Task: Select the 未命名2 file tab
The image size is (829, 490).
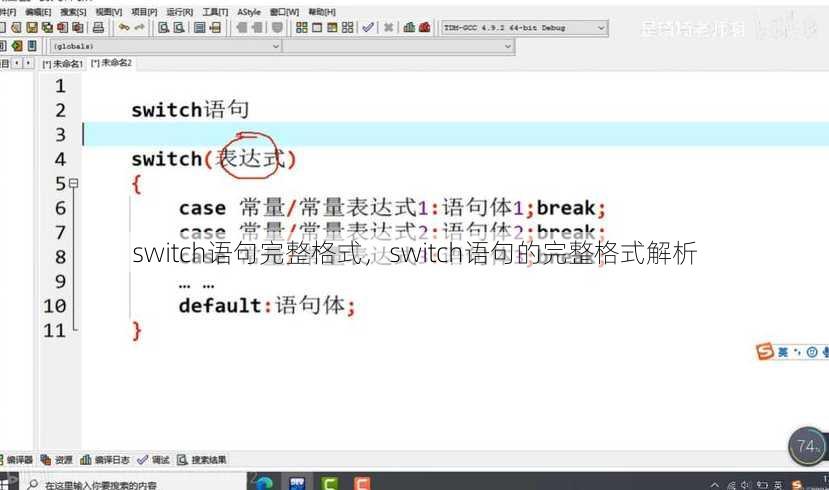Action: [x=111, y=63]
